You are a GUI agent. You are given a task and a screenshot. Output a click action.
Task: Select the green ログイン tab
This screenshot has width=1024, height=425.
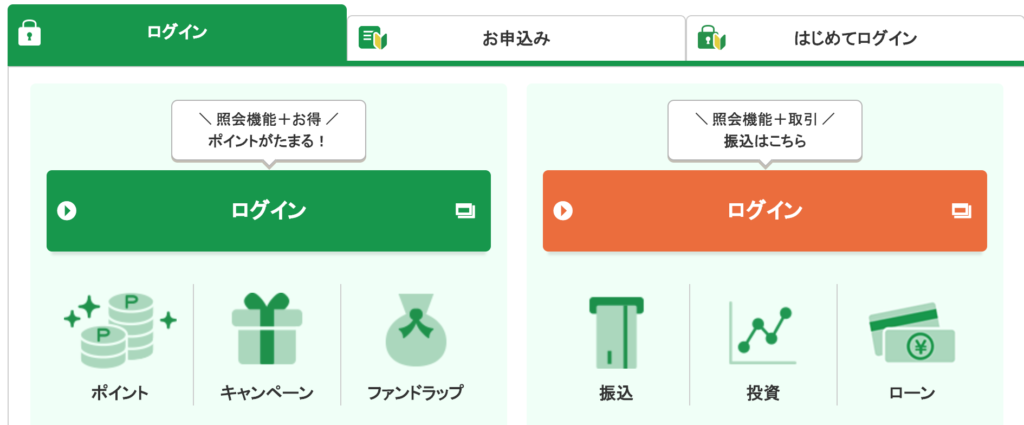pos(177,33)
